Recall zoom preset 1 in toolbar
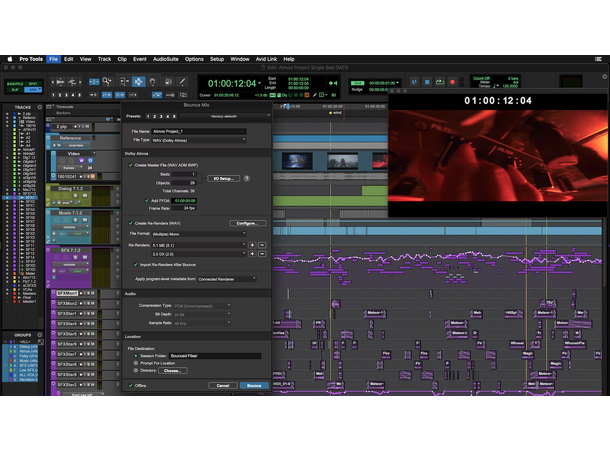This screenshot has width=610, height=450. click(x=53, y=95)
